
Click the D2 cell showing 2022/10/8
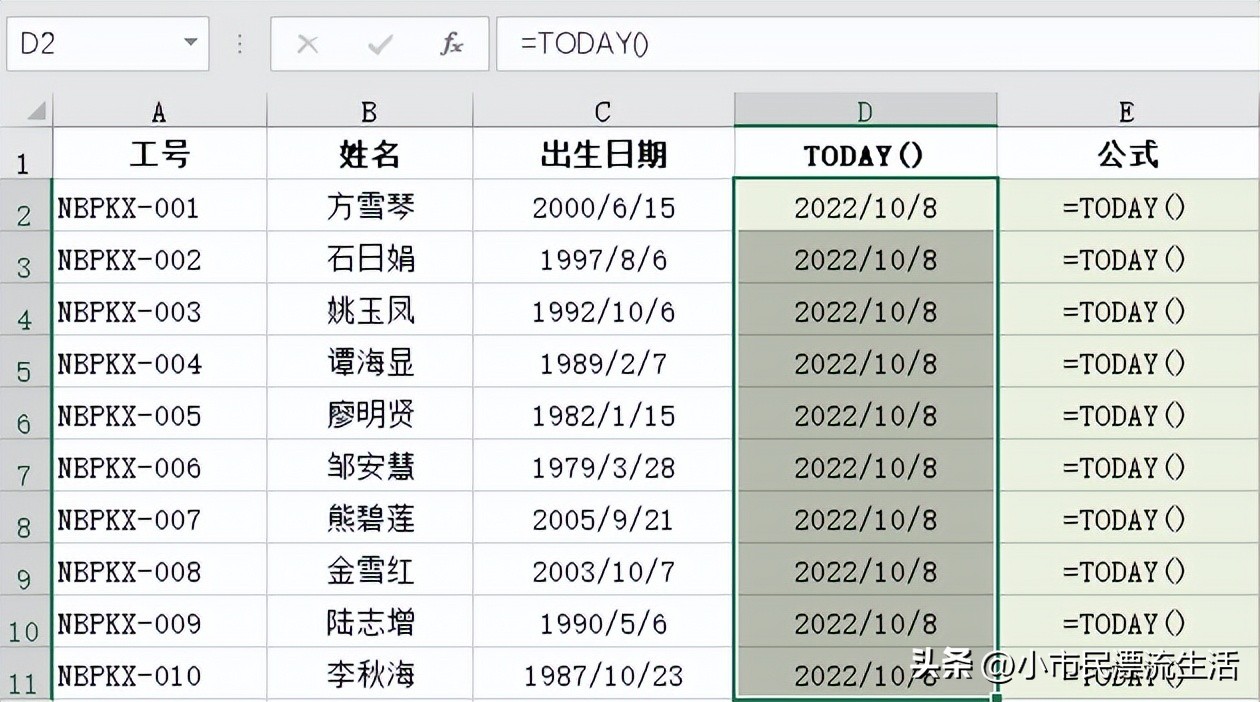tap(865, 207)
